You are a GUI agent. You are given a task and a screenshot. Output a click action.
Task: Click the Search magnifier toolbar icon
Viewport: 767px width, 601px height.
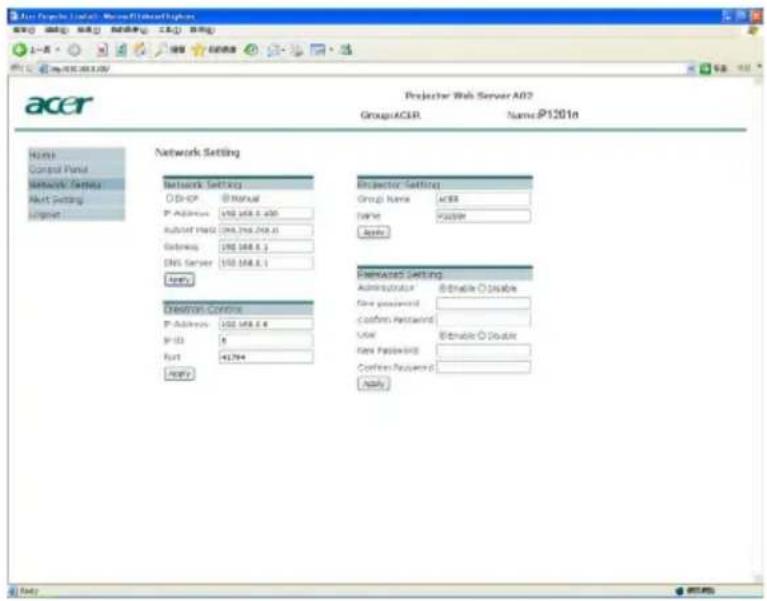(160, 49)
